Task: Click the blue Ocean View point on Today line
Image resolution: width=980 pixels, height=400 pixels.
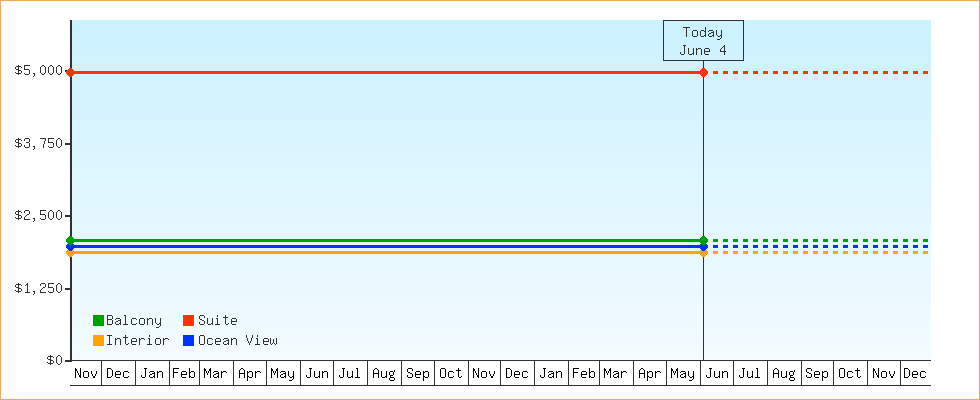Action: 704,246
